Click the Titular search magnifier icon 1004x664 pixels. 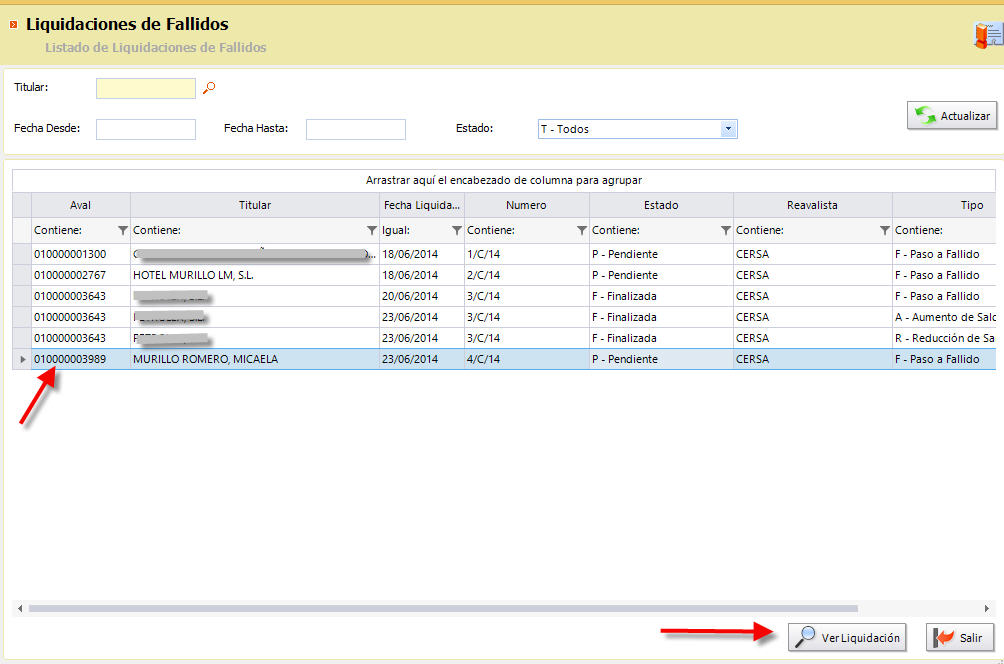pos(209,88)
